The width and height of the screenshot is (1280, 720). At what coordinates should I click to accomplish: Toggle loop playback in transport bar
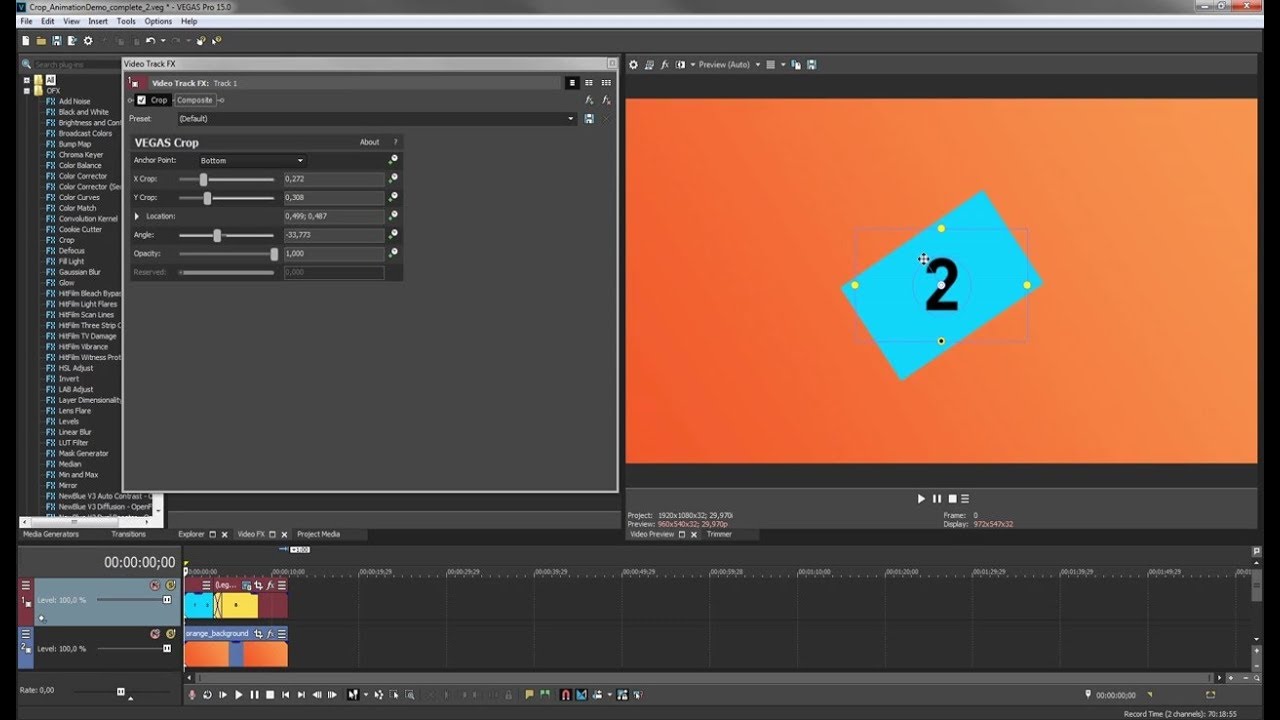[x=207, y=694]
